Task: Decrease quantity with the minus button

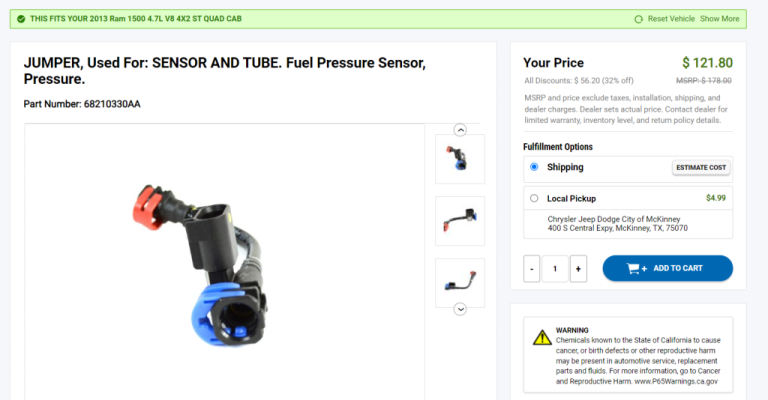Action: pyautogui.click(x=531, y=268)
